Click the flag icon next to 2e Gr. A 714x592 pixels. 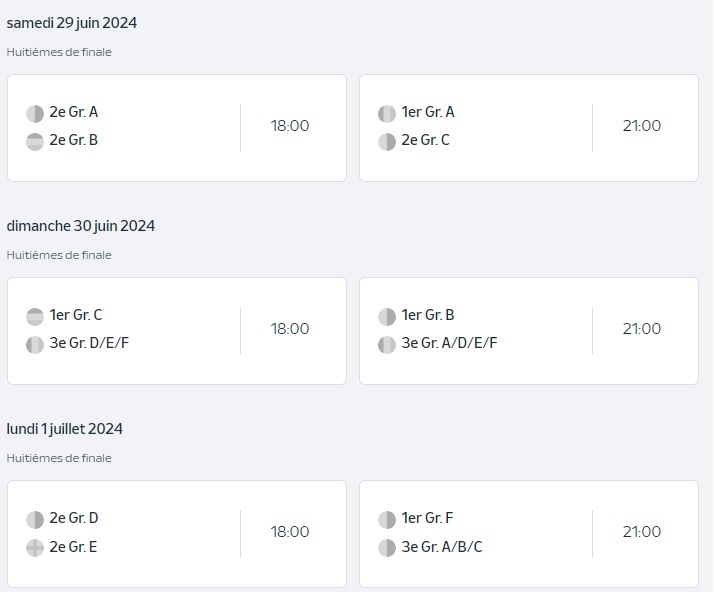pos(35,114)
